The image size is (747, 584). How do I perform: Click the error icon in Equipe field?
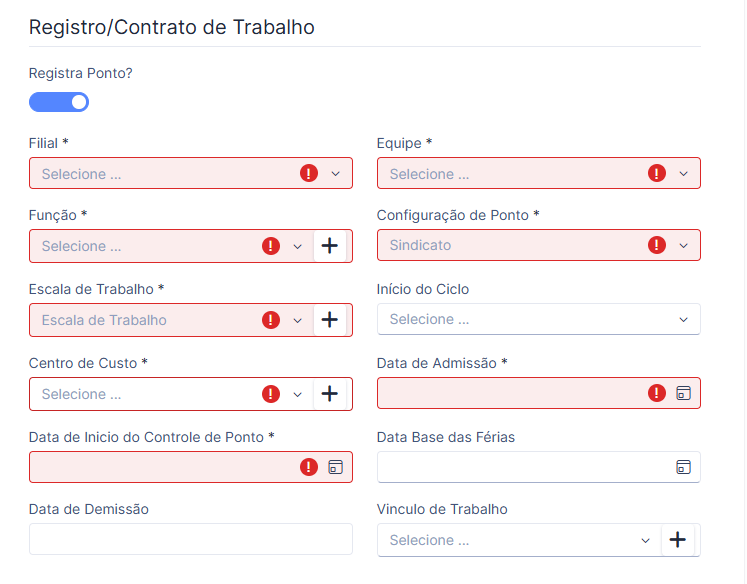coord(657,173)
